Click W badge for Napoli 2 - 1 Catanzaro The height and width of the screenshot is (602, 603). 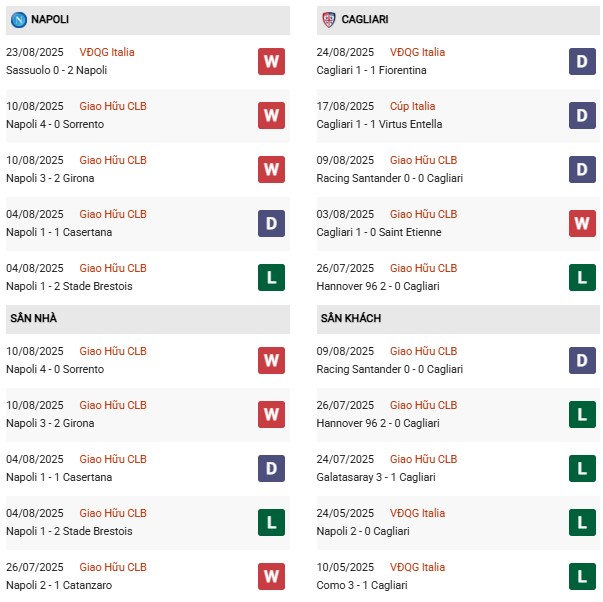click(271, 576)
